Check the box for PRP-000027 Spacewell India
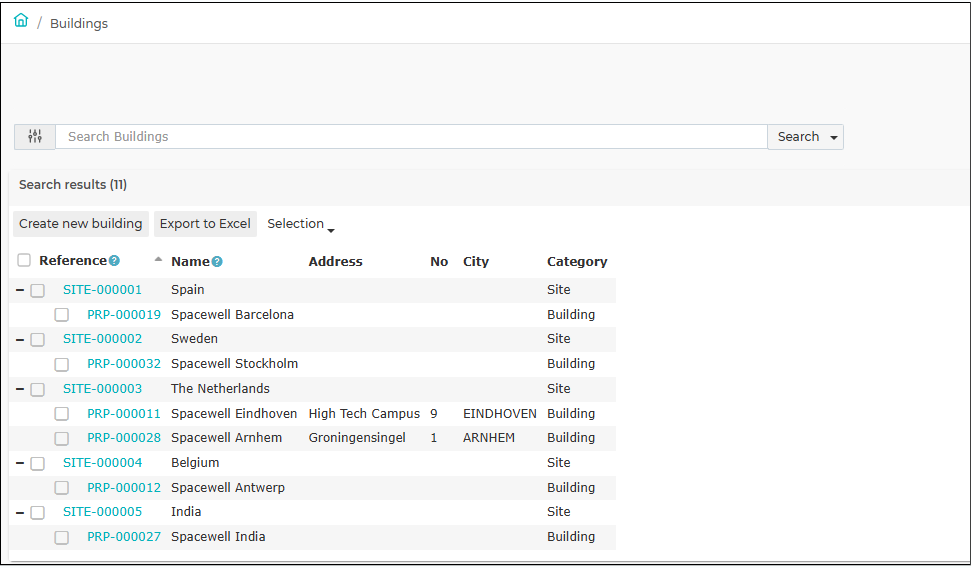 (x=61, y=538)
